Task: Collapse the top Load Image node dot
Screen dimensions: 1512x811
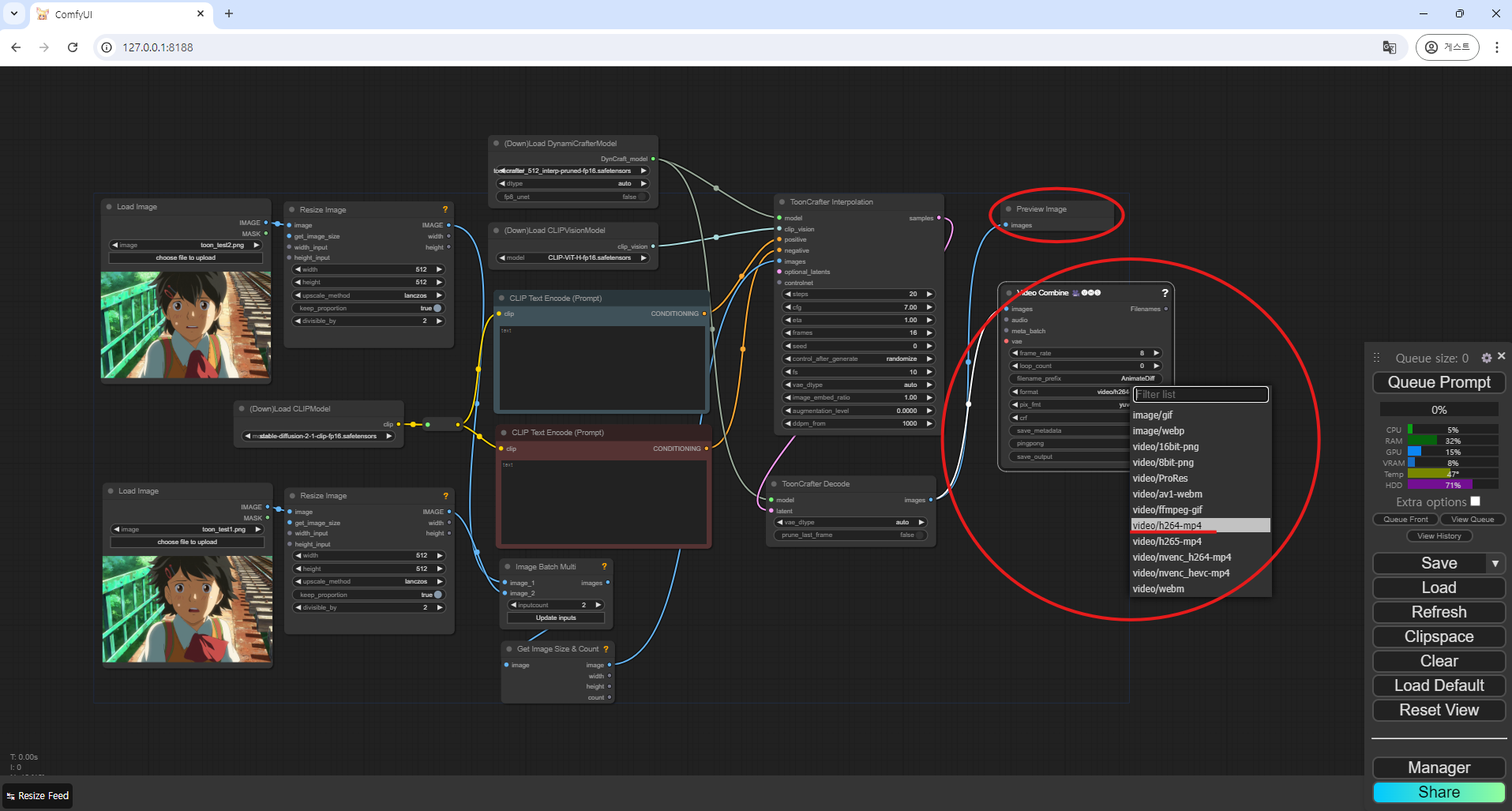Action: 109,207
